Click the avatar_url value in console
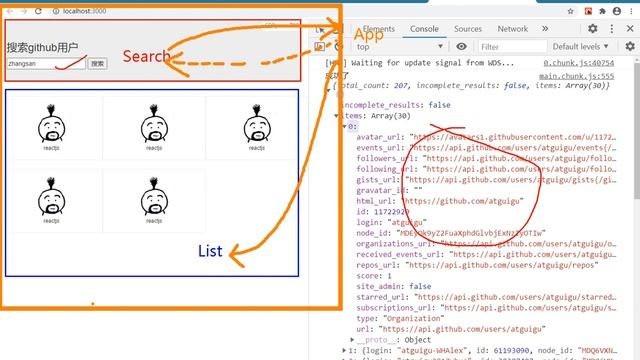The height and width of the screenshot is (360, 640). [513, 137]
